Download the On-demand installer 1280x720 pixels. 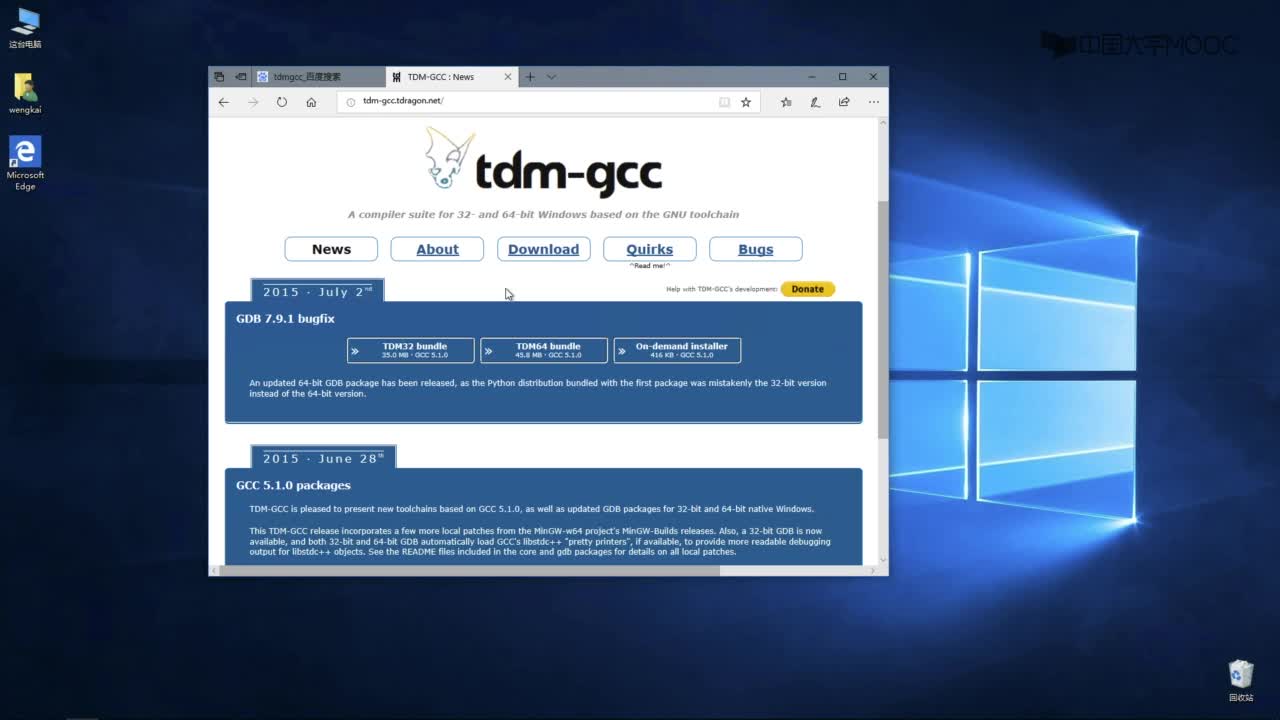[x=677, y=350]
